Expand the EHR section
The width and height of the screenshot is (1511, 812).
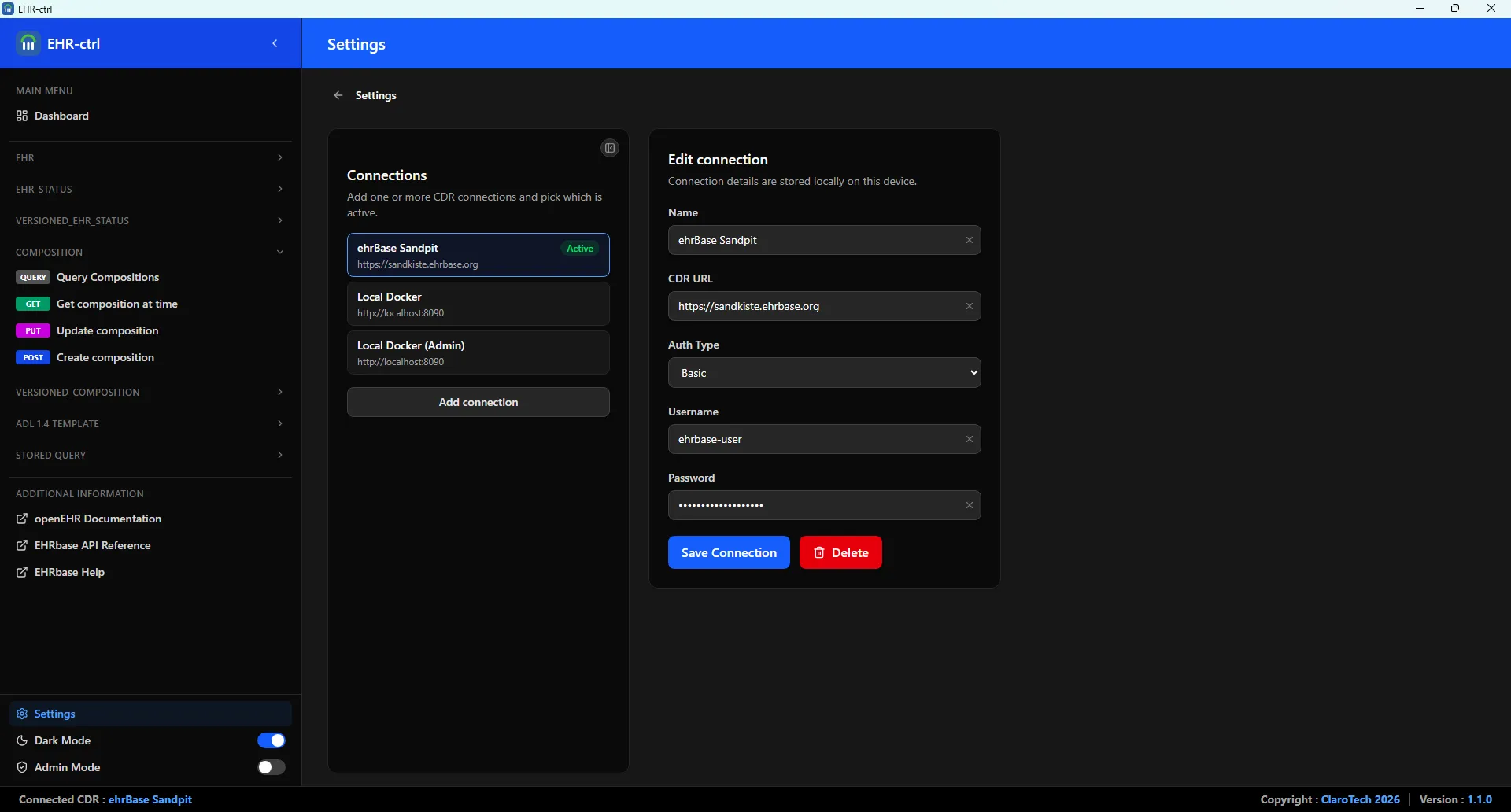pyautogui.click(x=150, y=157)
